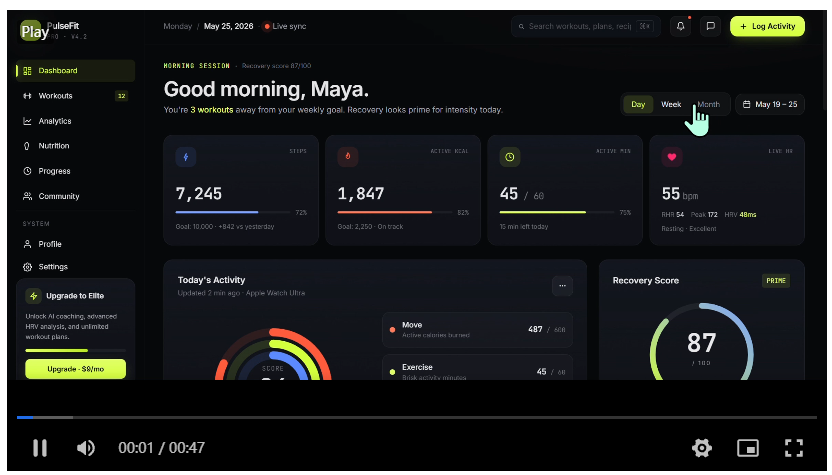
Task: Click the 3 workouts highlighted link
Action: click(212, 110)
